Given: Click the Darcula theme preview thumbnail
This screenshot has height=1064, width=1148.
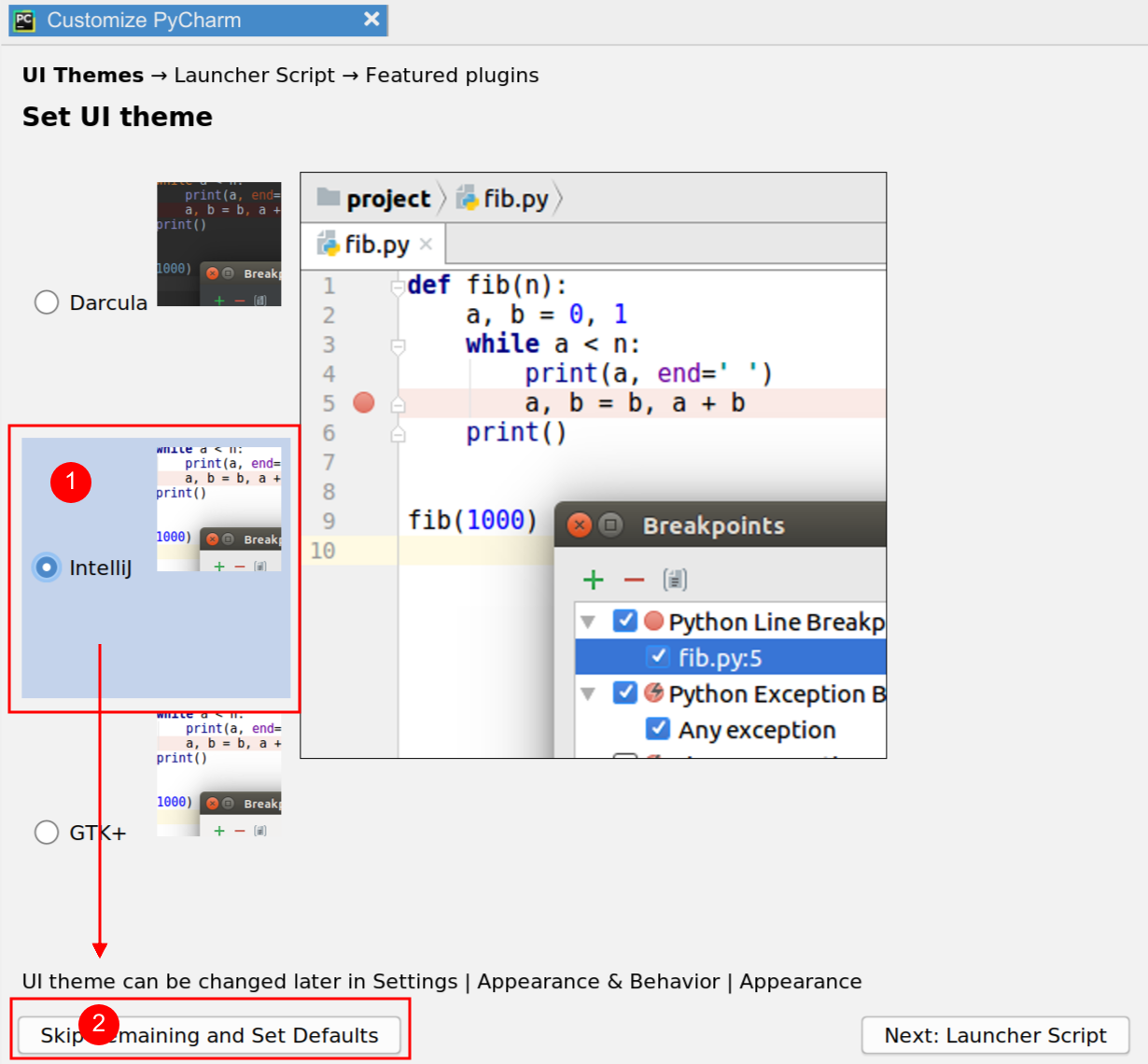Looking at the screenshot, I should (218, 244).
